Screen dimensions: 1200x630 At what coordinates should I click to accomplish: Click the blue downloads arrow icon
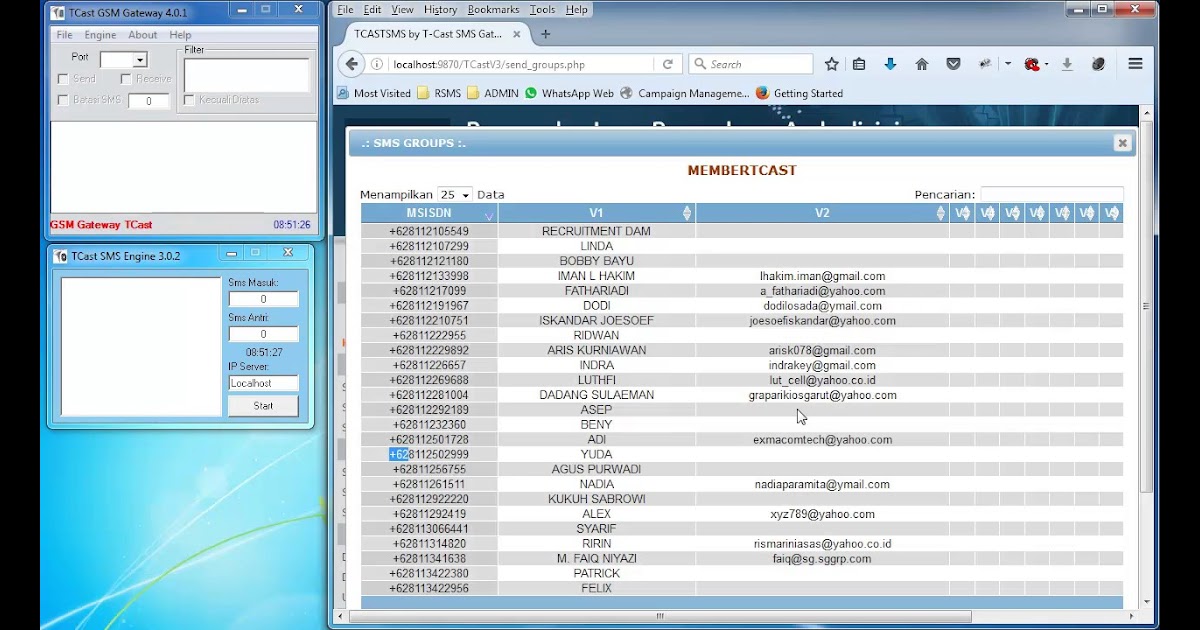pyautogui.click(x=890, y=64)
